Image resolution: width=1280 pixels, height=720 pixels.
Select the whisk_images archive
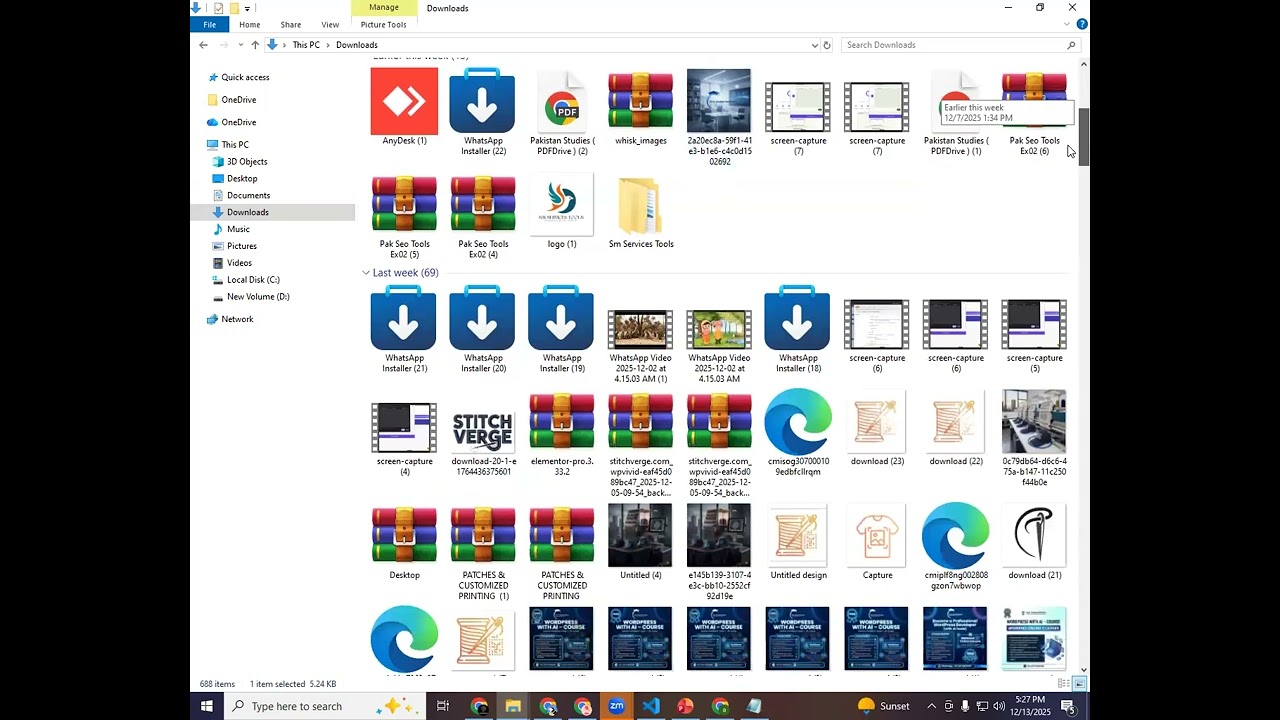[641, 108]
